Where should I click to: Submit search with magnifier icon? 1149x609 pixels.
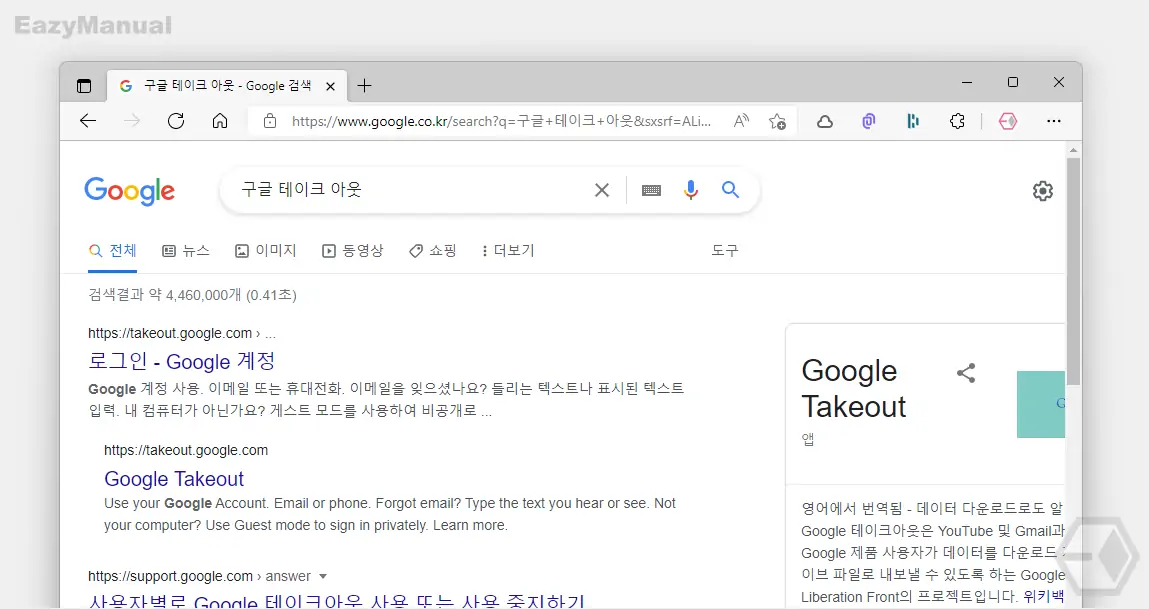point(730,190)
